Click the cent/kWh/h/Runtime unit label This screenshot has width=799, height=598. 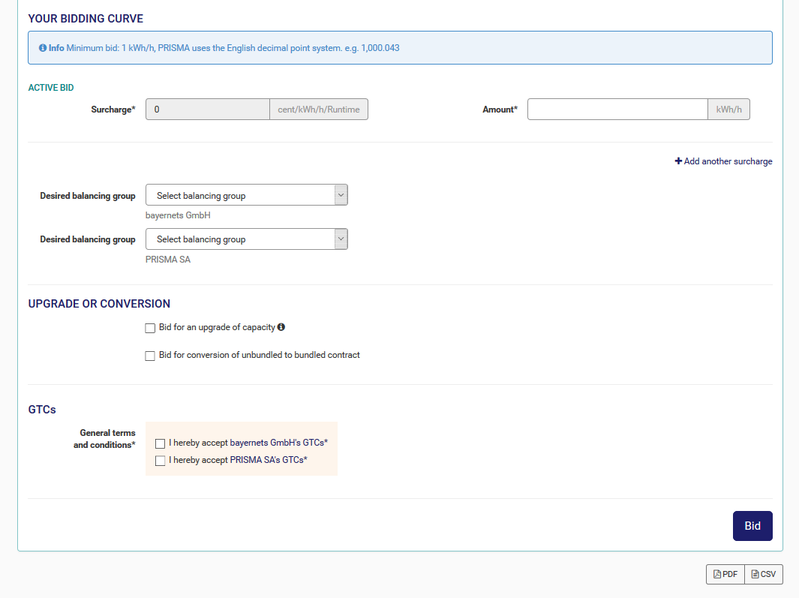(318, 109)
